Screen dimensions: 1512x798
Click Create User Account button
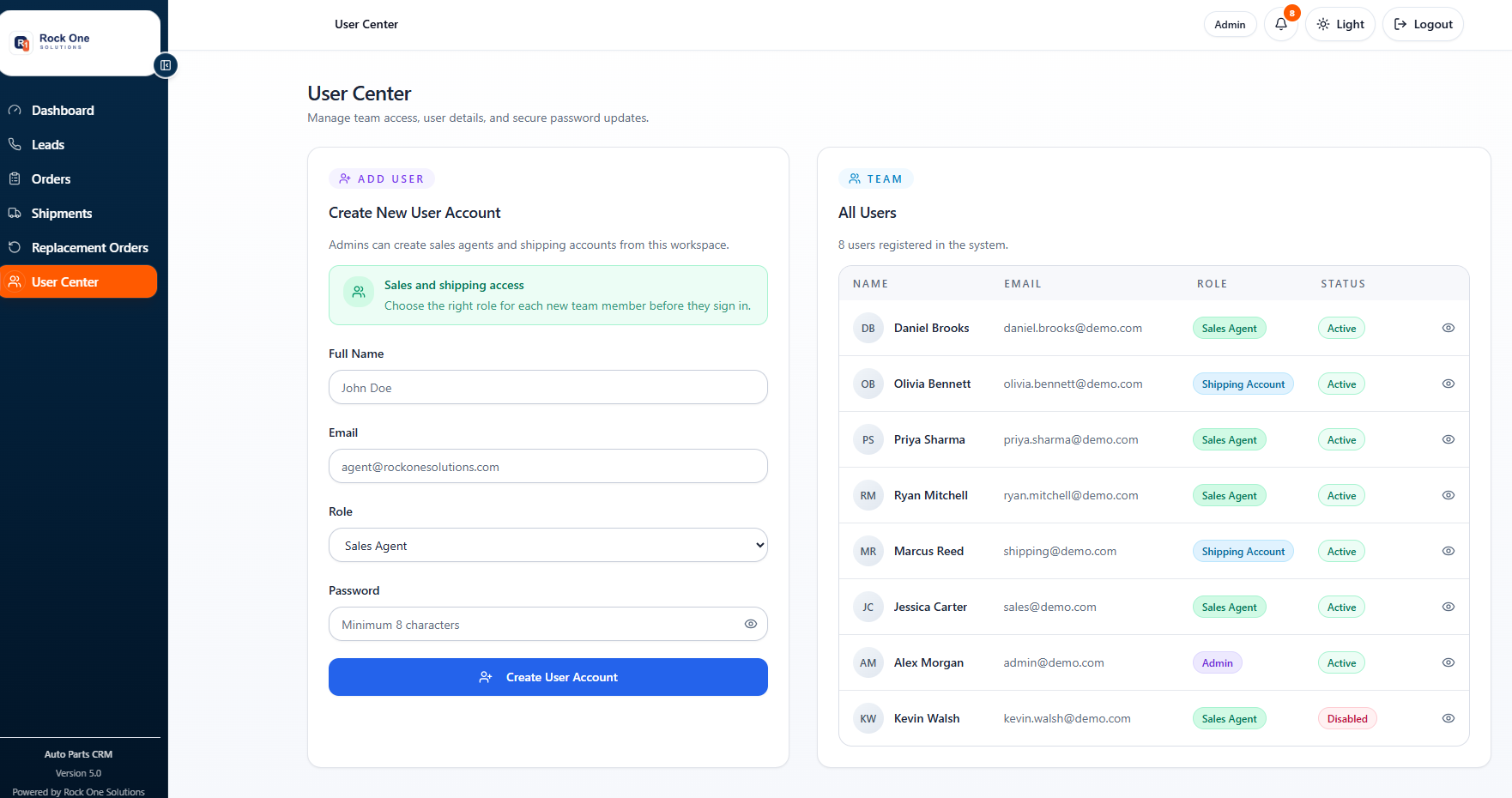coord(548,677)
